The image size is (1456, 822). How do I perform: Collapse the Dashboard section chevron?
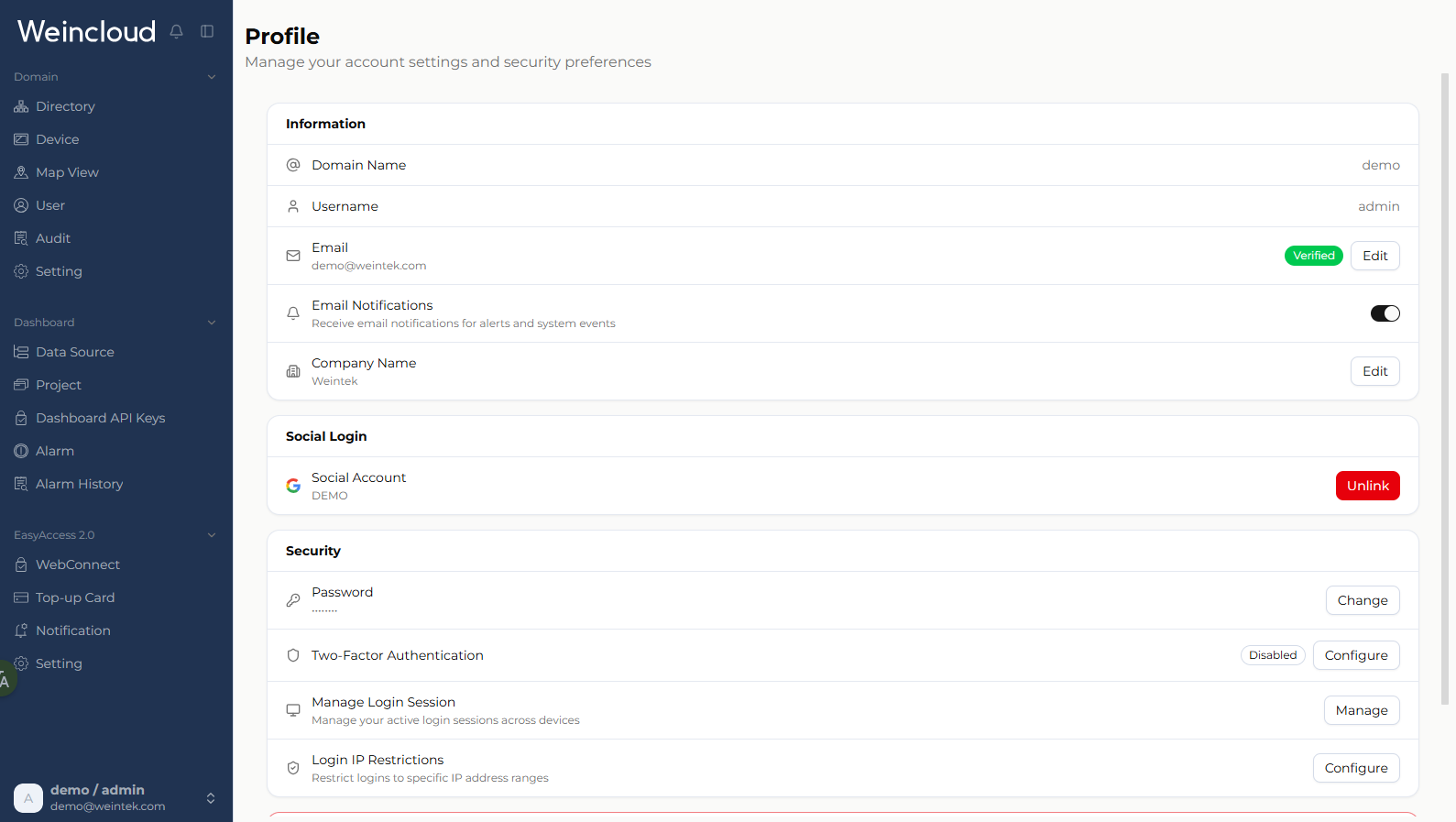[x=212, y=323]
